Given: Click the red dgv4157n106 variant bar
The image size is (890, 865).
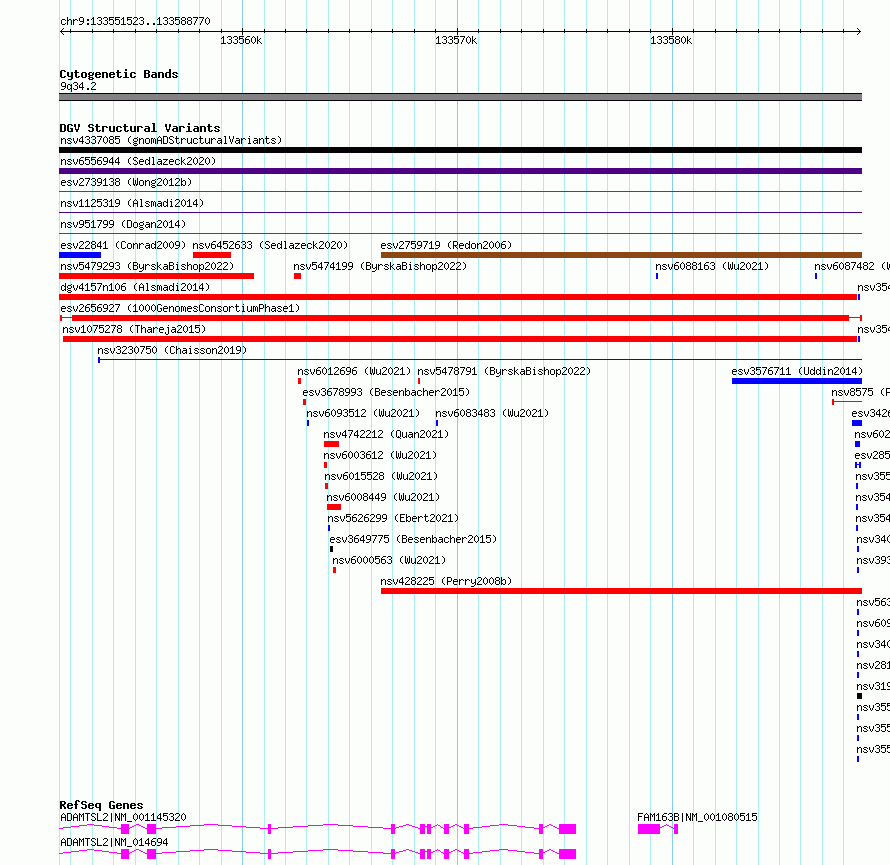Looking at the screenshot, I should (458, 297).
